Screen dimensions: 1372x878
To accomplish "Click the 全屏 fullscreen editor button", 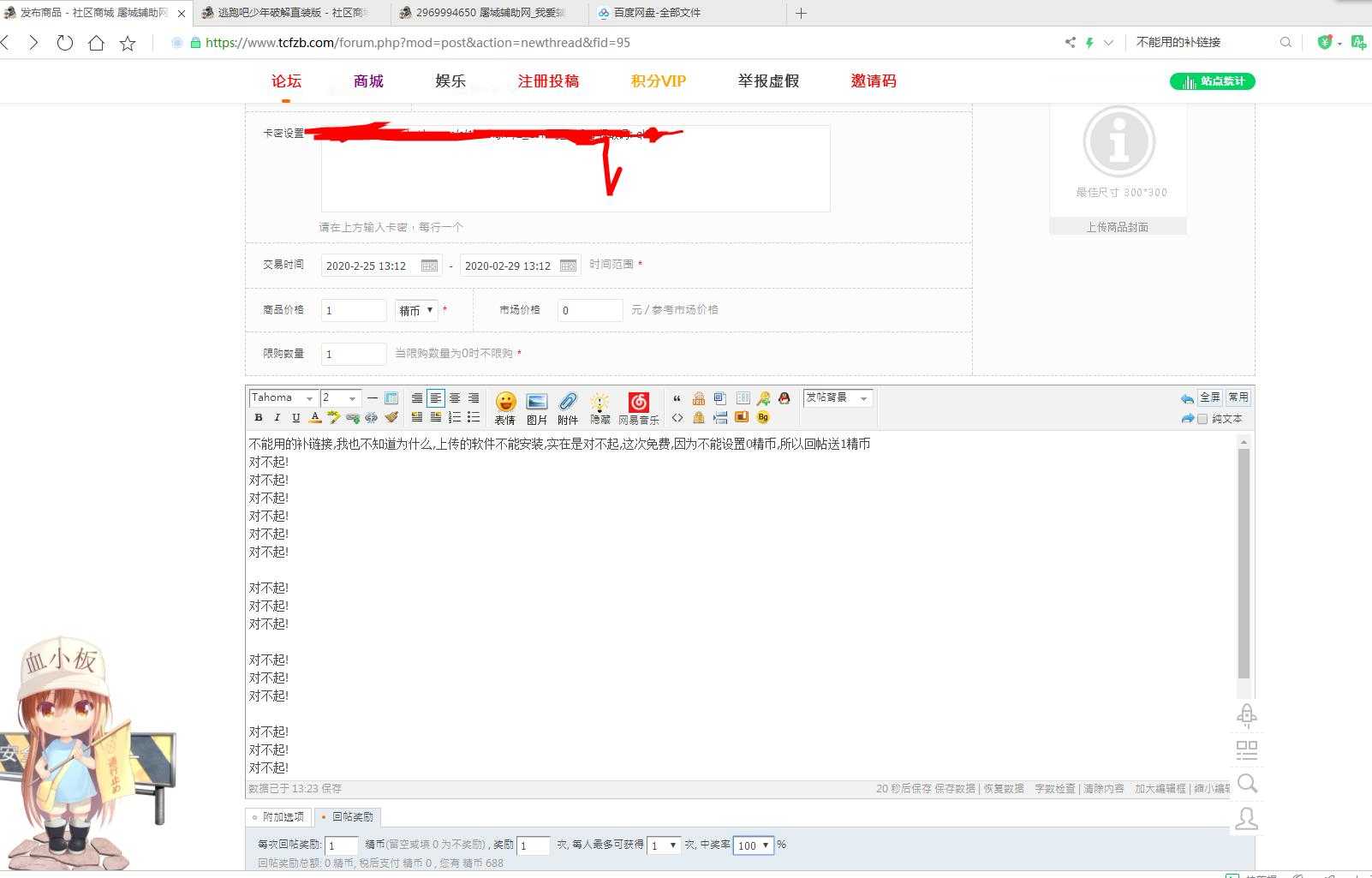I will [1210, 397].
